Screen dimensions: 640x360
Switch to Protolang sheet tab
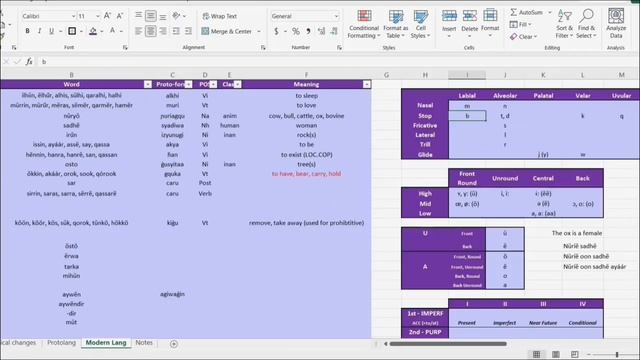(x=61, y=343)
